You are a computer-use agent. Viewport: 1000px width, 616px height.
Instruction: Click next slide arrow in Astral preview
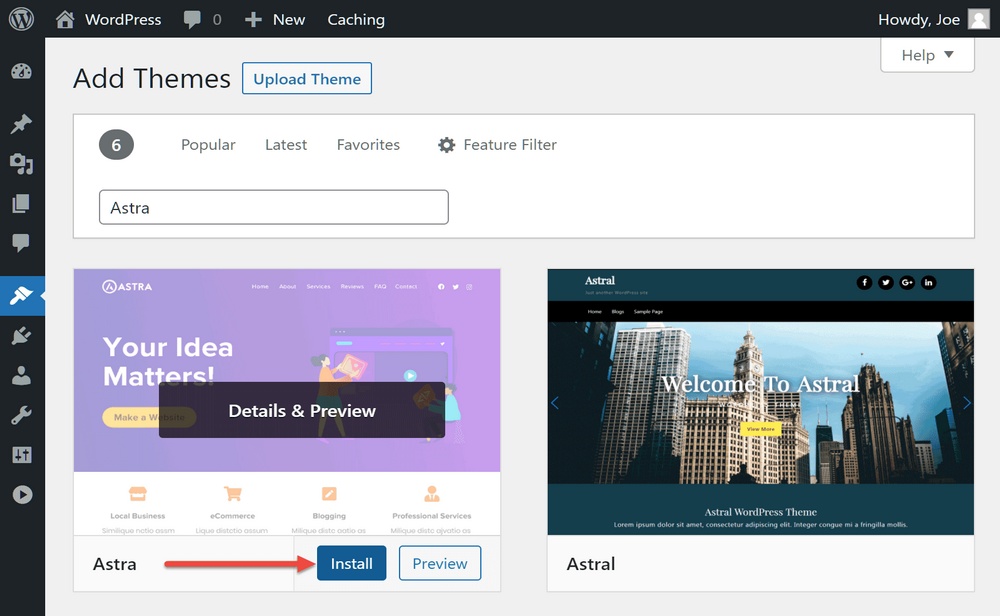[x=967, y=403]
